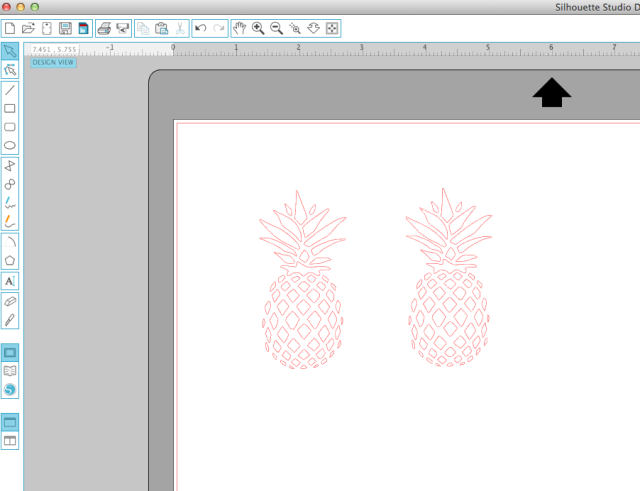This screenshot has width=640, height=491.
Task: Select the left pineapple shape
Action: pyautogui.click(x=302, y=280)
